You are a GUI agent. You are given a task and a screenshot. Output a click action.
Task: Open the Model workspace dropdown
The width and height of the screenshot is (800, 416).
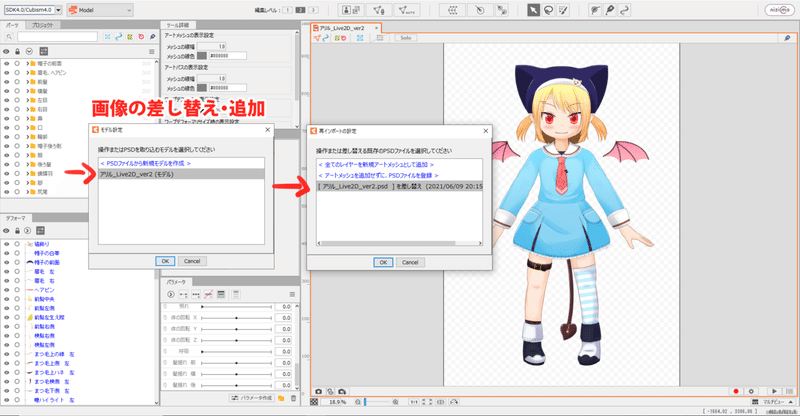point(100,10)
